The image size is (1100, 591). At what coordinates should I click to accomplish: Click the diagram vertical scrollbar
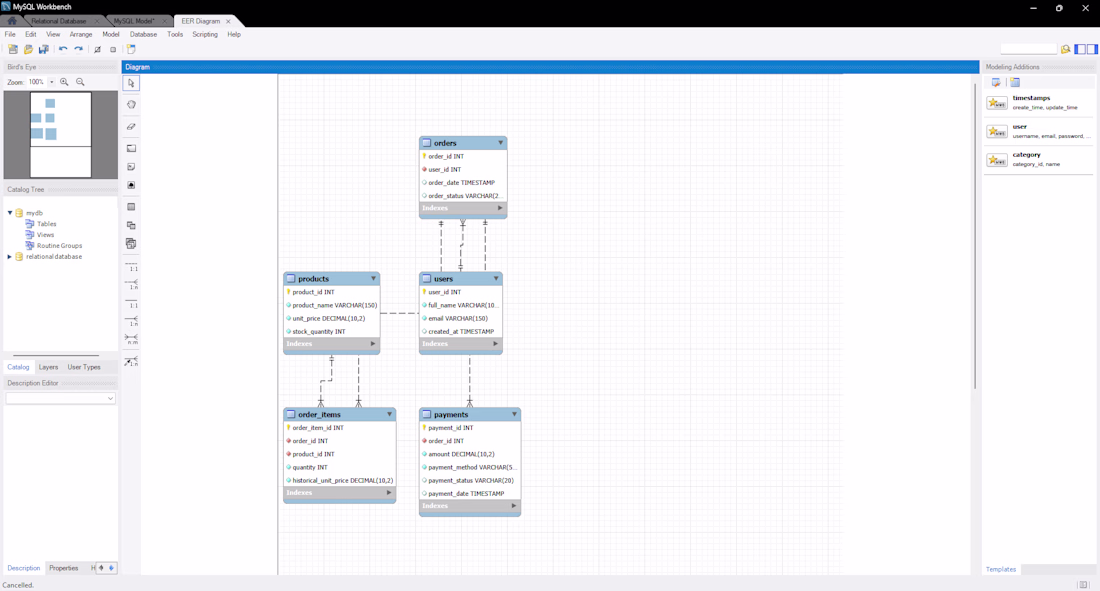pos(975,237)
